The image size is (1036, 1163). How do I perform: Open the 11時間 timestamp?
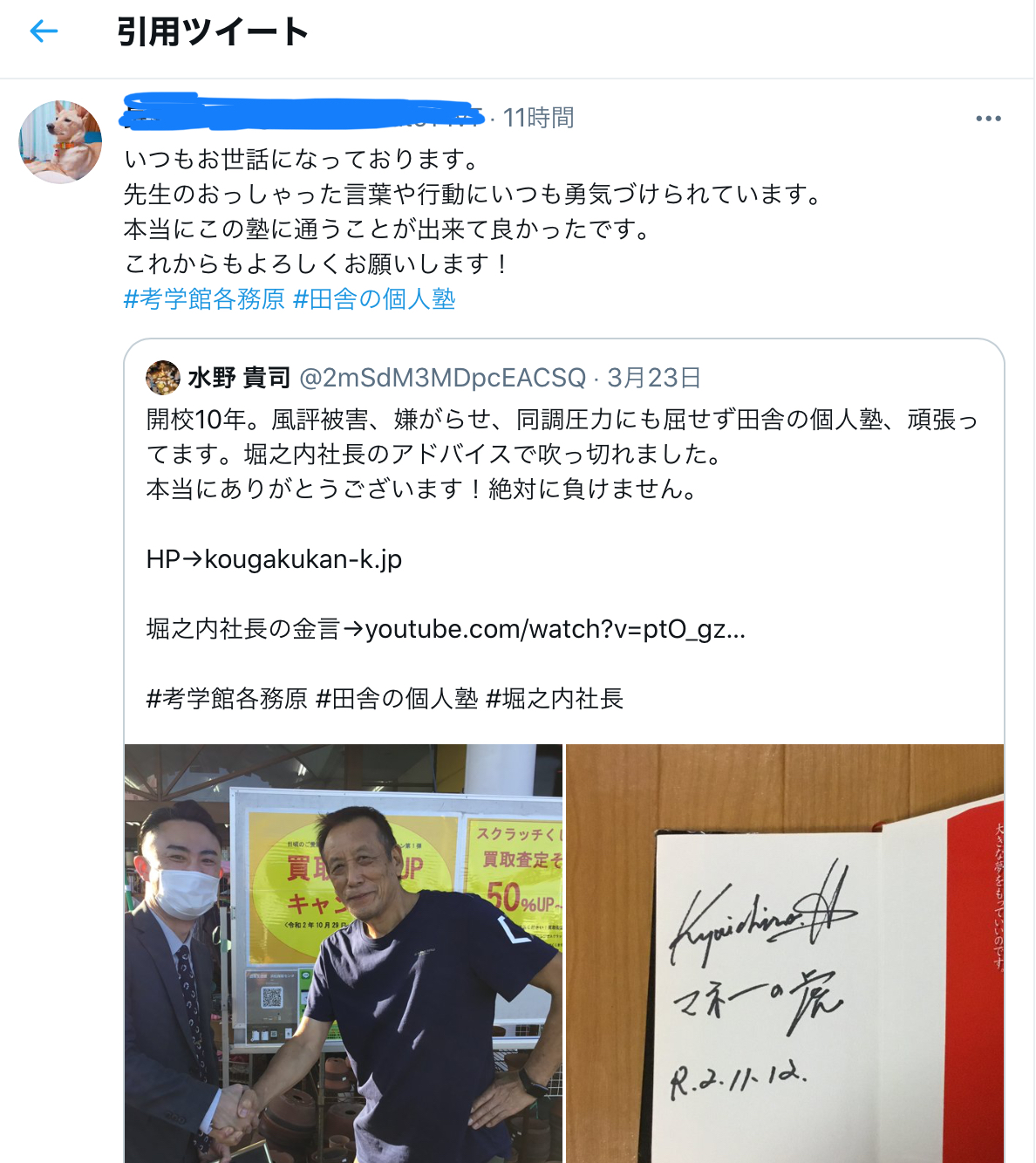[x=538, y=118]
